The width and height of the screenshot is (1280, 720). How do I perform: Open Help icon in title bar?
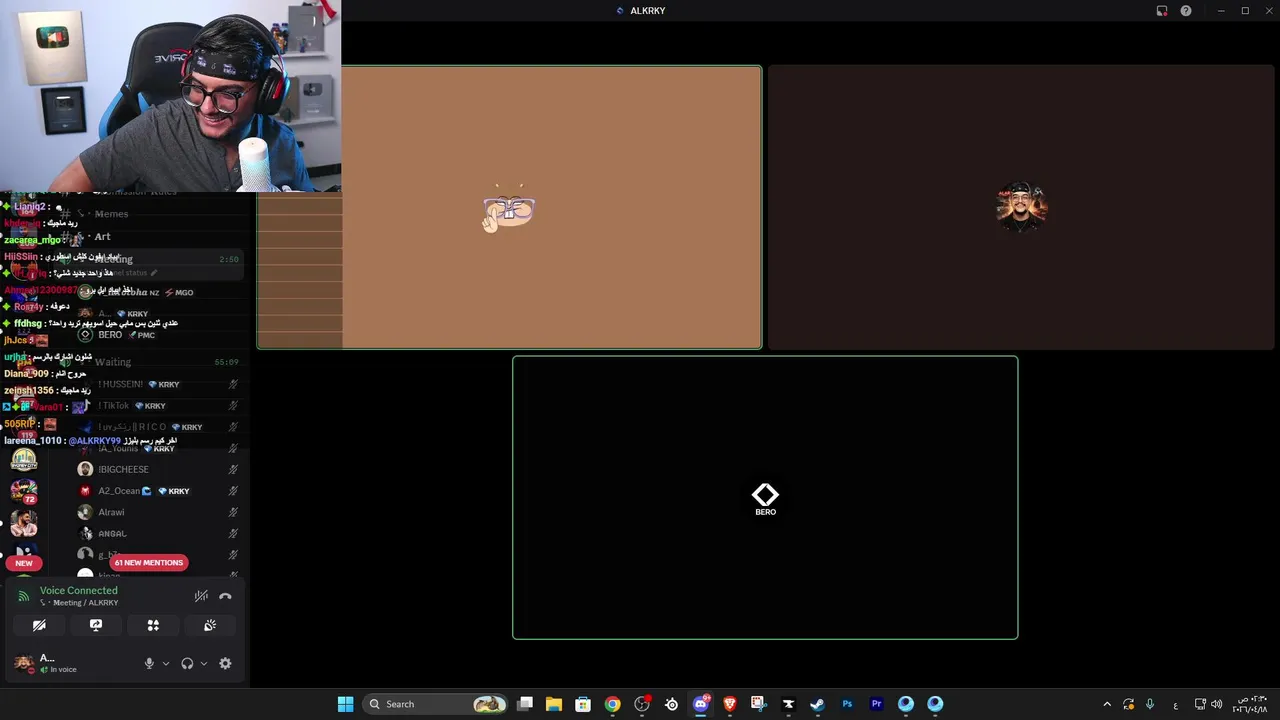1186,11
